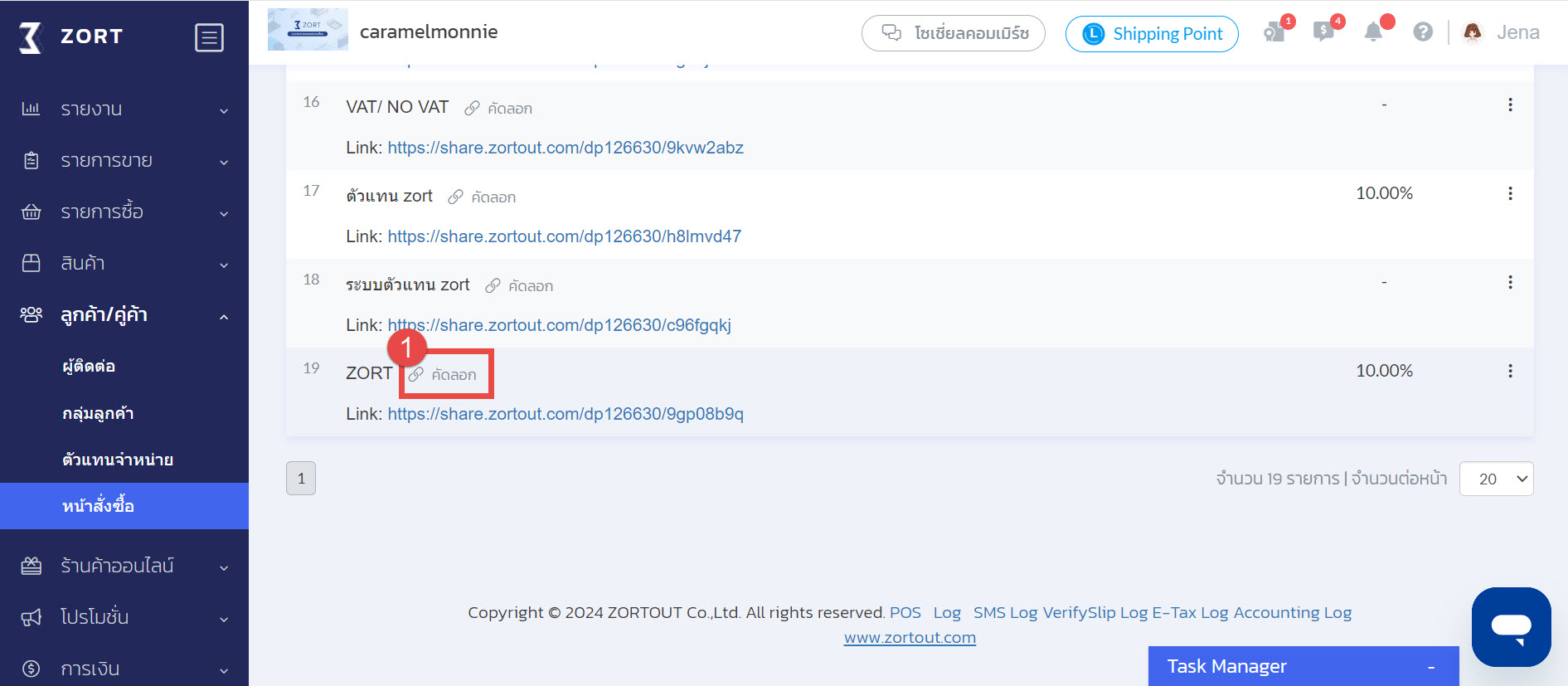This screenshot has width=1568, height=686.
Task: Expand the ร้านค้าออนไลน์ menu
Action: click(x=124, y=566)
